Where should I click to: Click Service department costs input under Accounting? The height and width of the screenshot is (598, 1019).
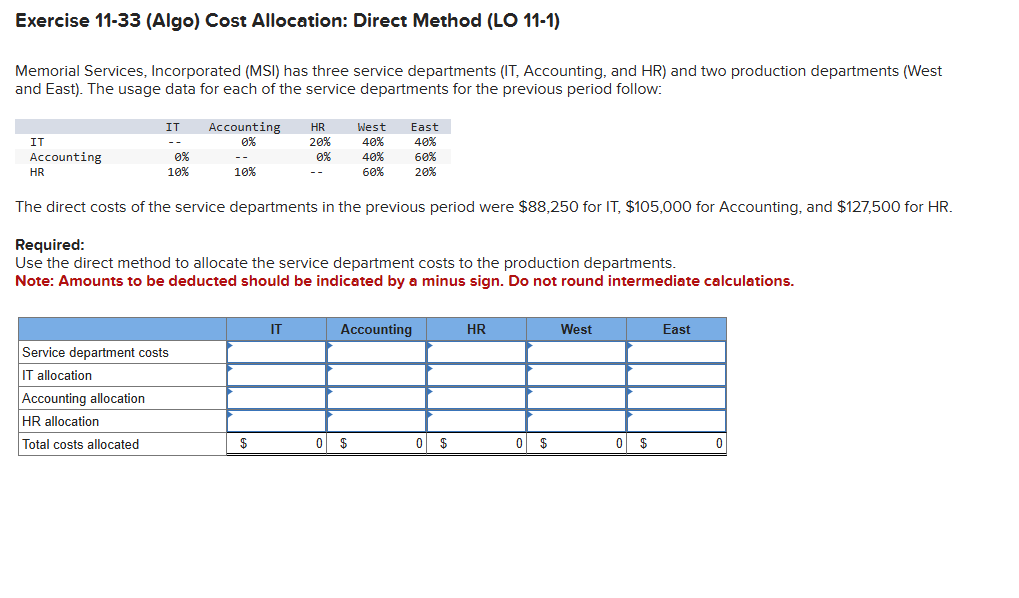[376, 352]
